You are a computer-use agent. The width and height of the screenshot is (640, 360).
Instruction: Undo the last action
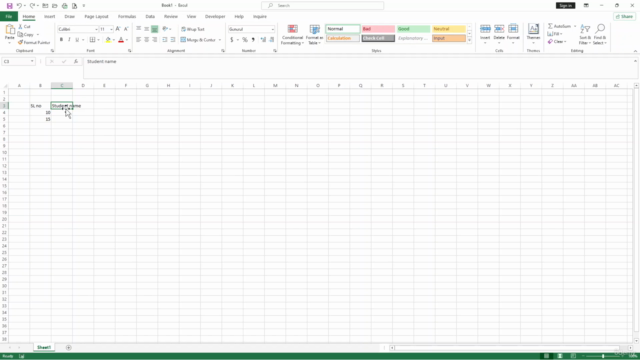pos(19,6)
